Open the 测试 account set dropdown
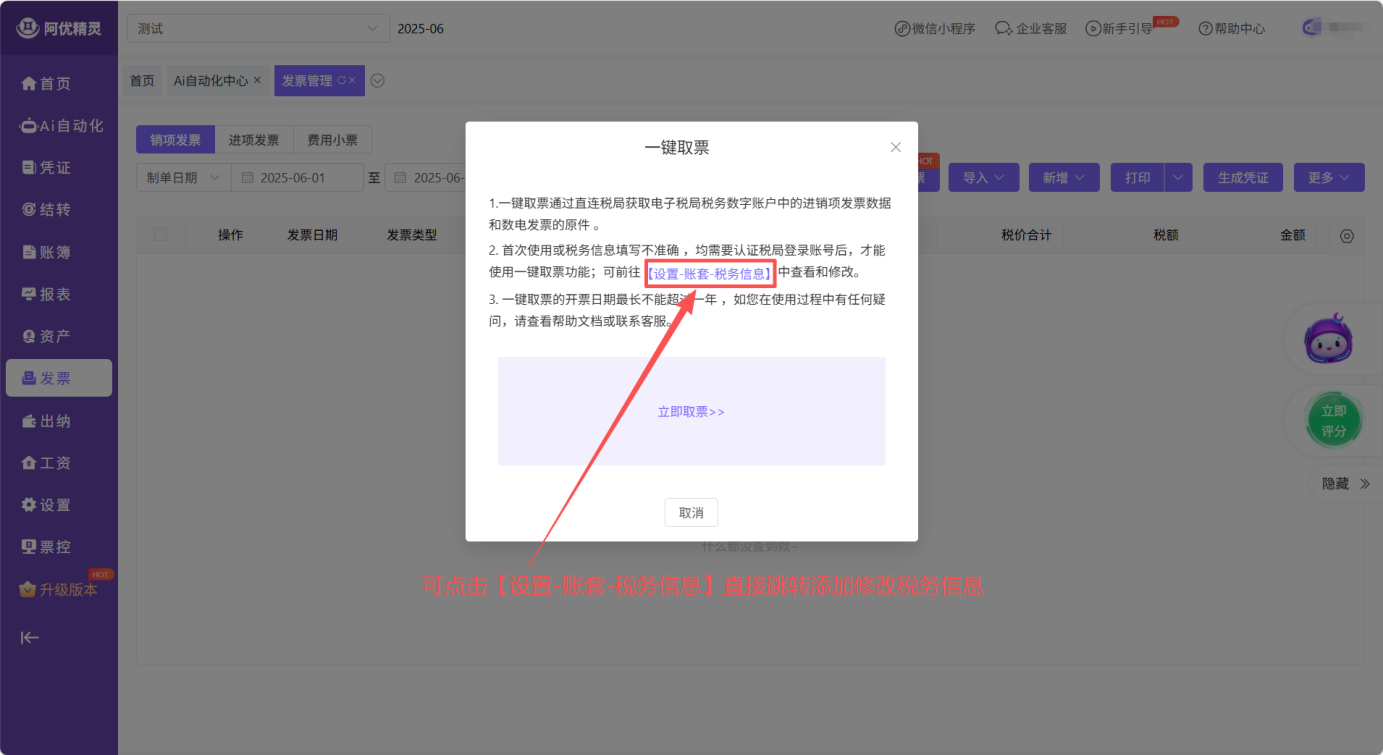 point(258,29)
